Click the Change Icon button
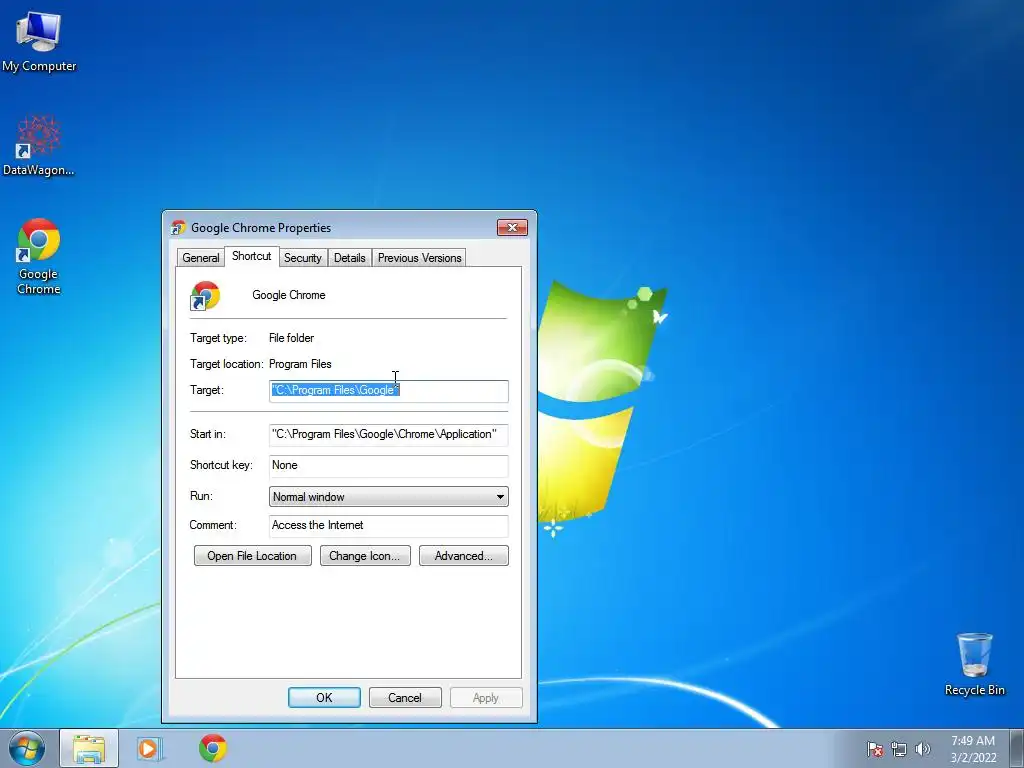The image size is (1024, 768). point(365,556)
